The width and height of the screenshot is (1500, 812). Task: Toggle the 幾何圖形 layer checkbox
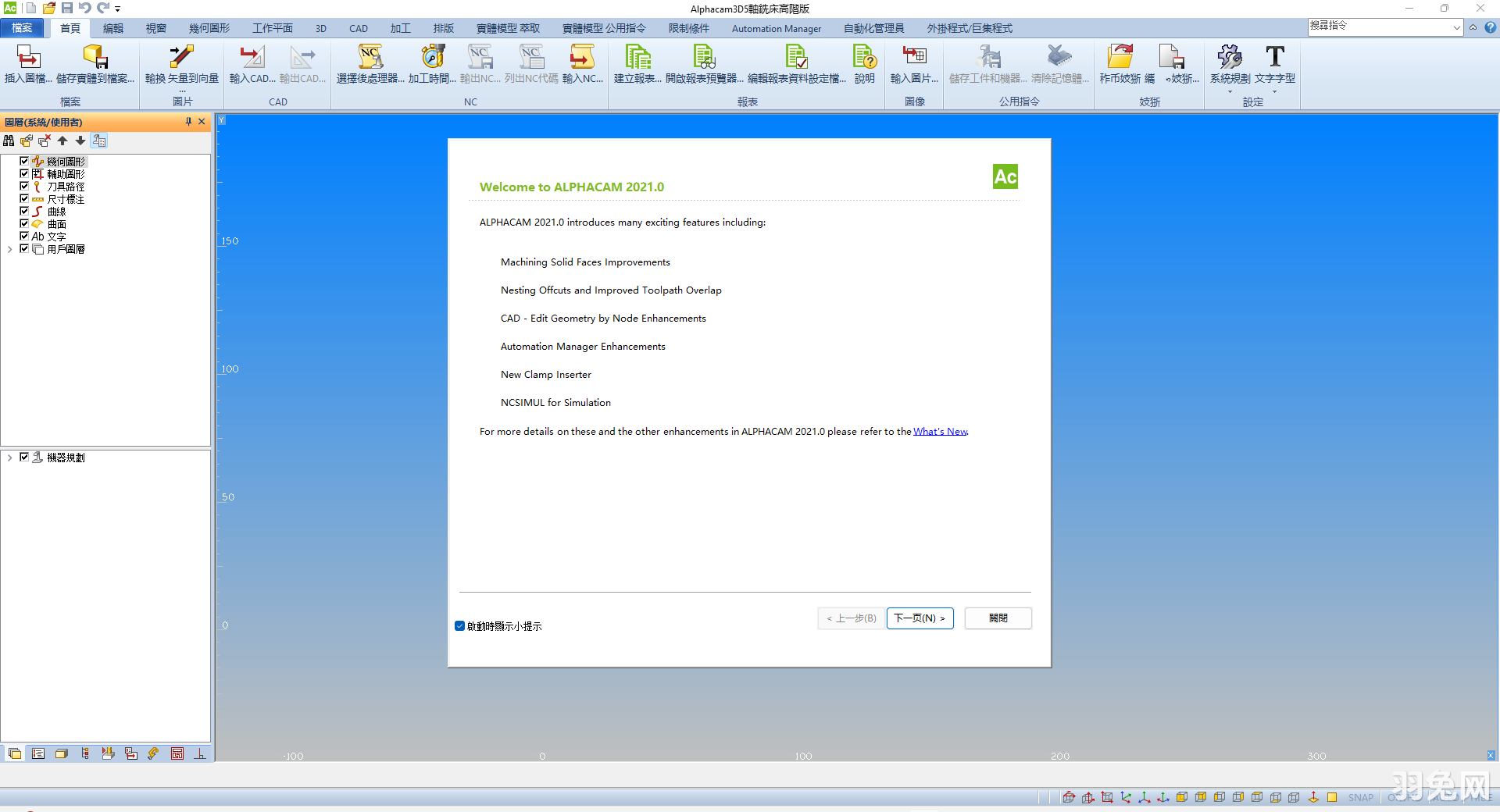pos(24,162)
